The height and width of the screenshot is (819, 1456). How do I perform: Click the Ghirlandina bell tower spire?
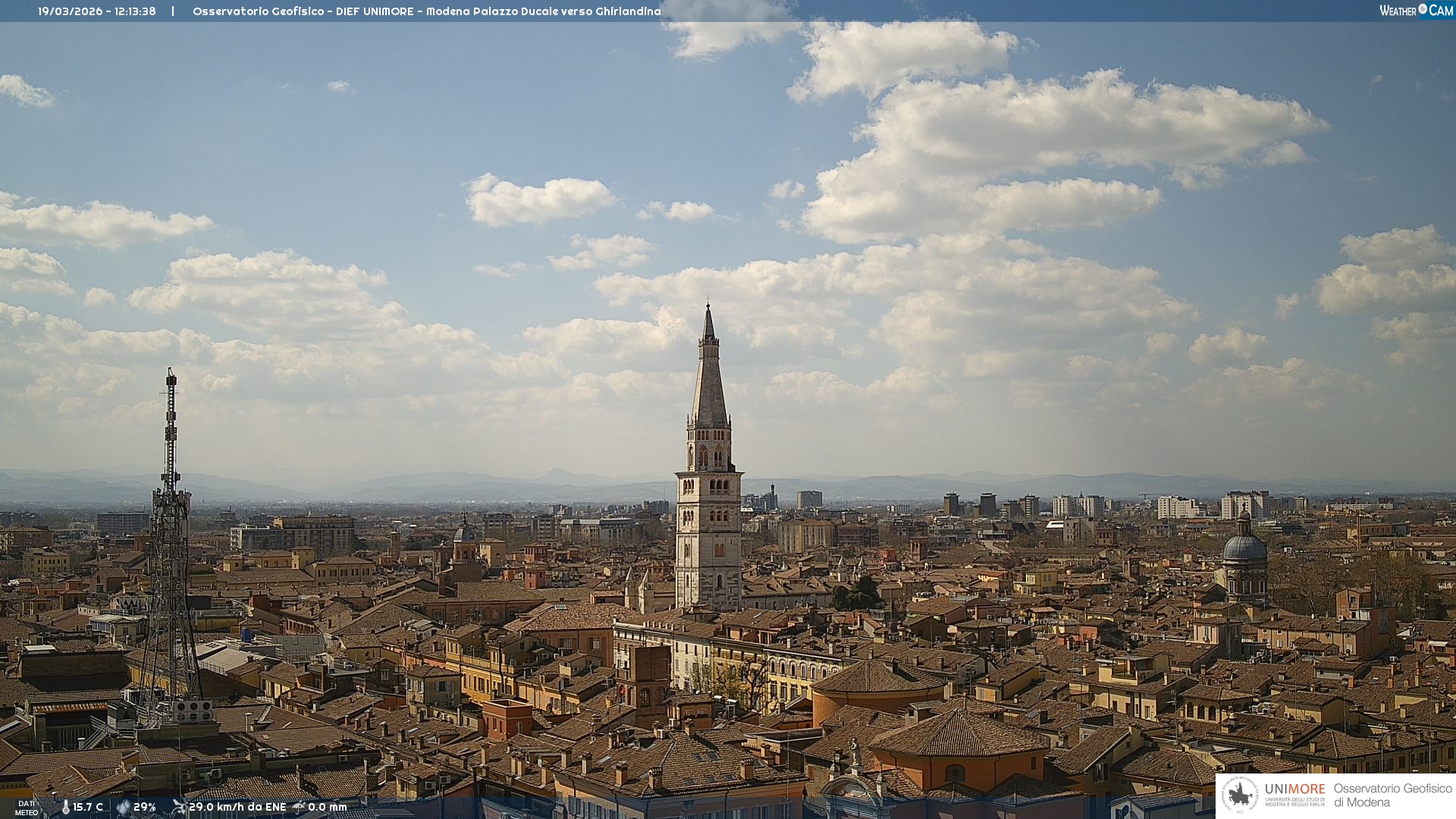pos(709,379)
